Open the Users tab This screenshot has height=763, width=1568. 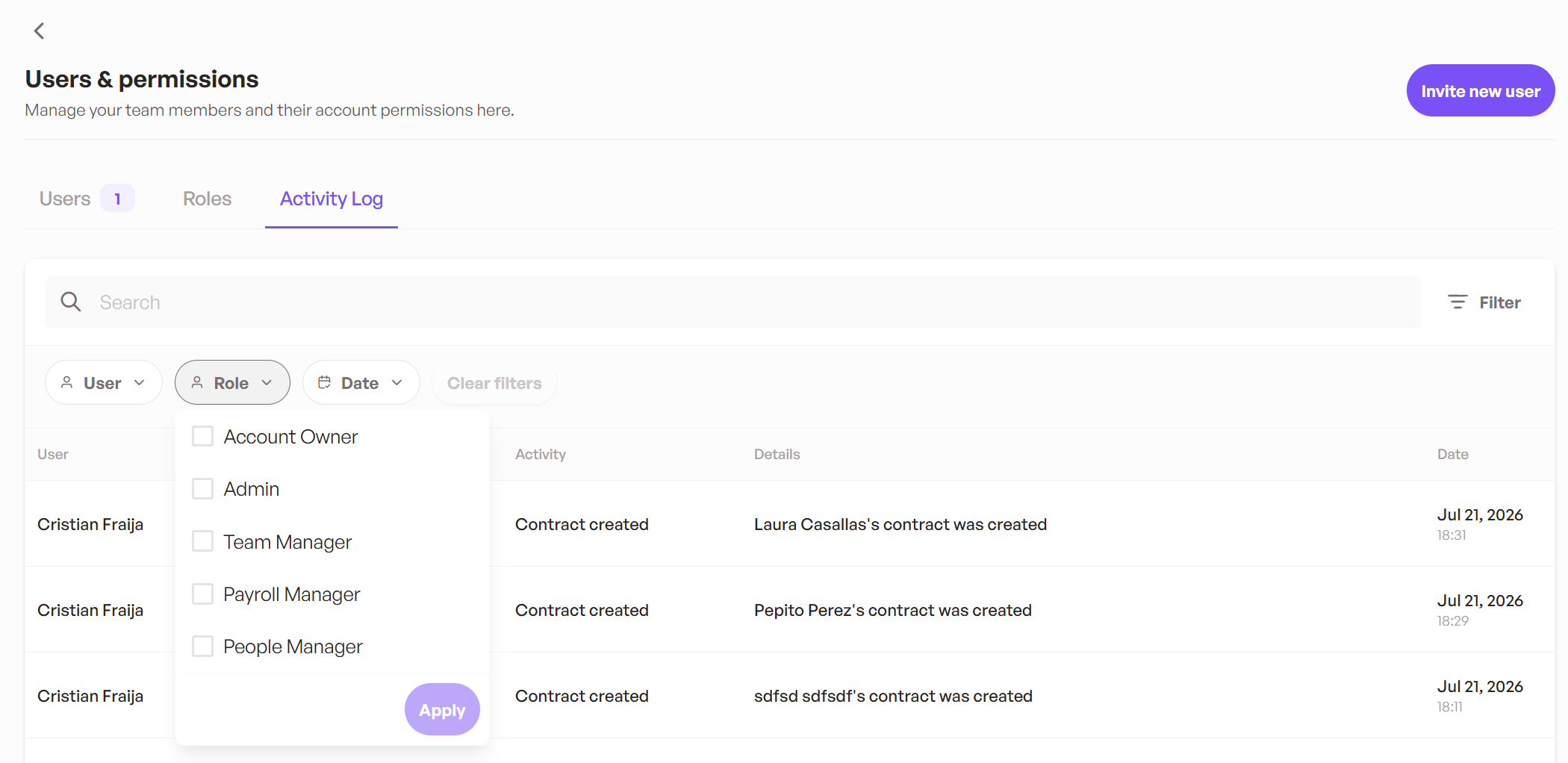click(x=65, y=199)
